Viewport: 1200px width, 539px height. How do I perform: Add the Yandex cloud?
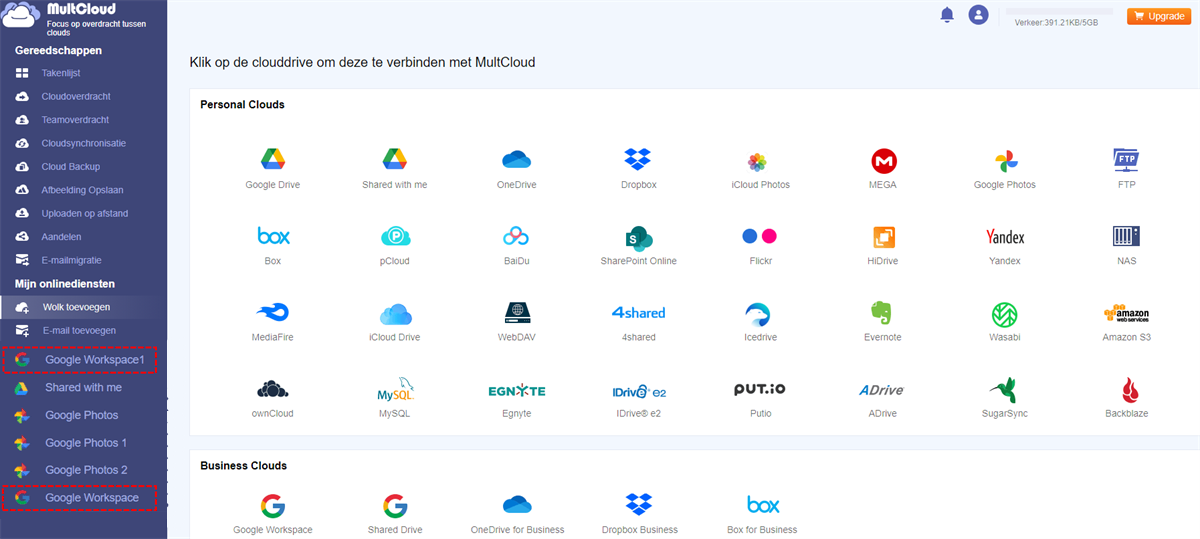point(1005,237)
